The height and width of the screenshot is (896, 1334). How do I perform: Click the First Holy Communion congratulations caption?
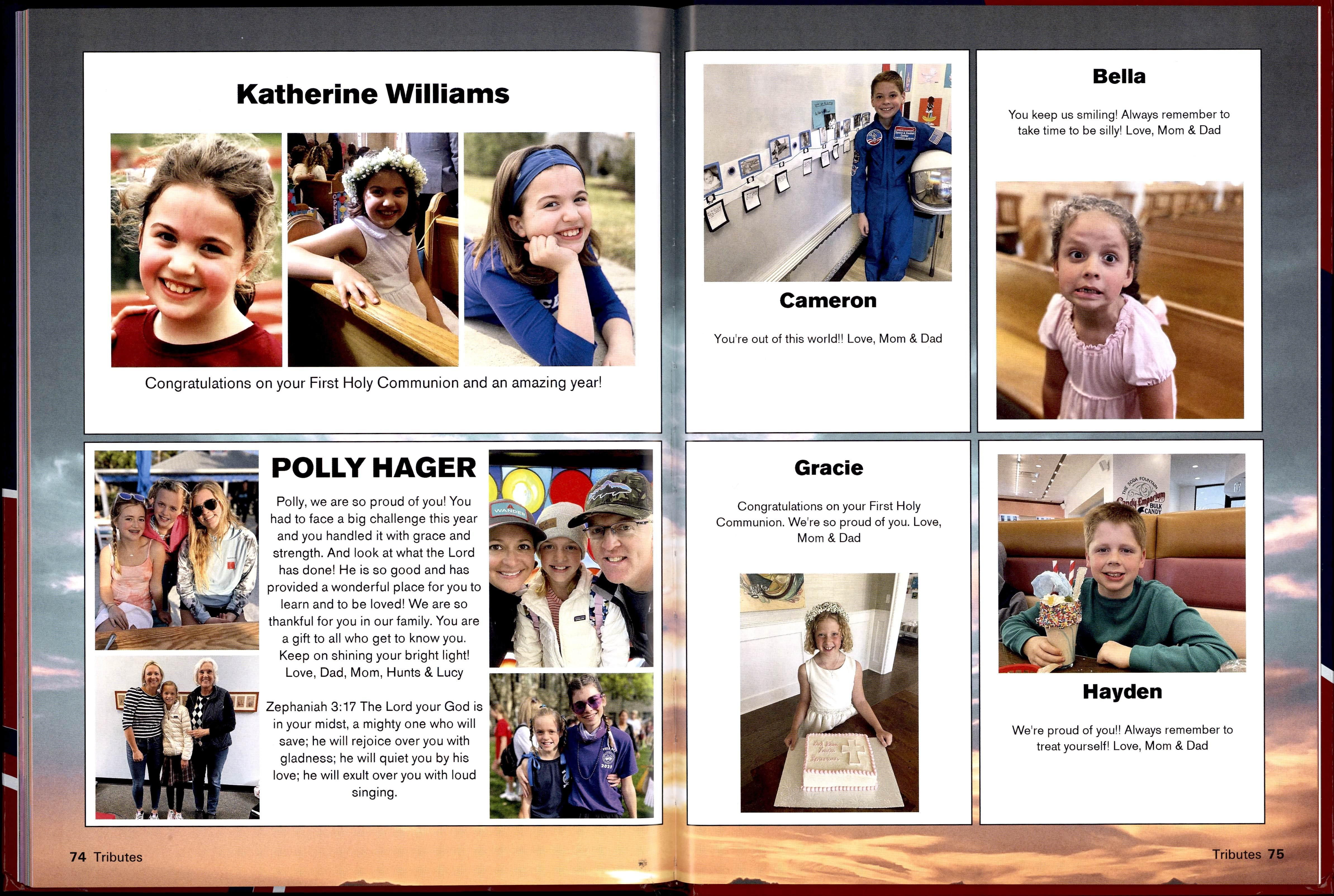373,383
